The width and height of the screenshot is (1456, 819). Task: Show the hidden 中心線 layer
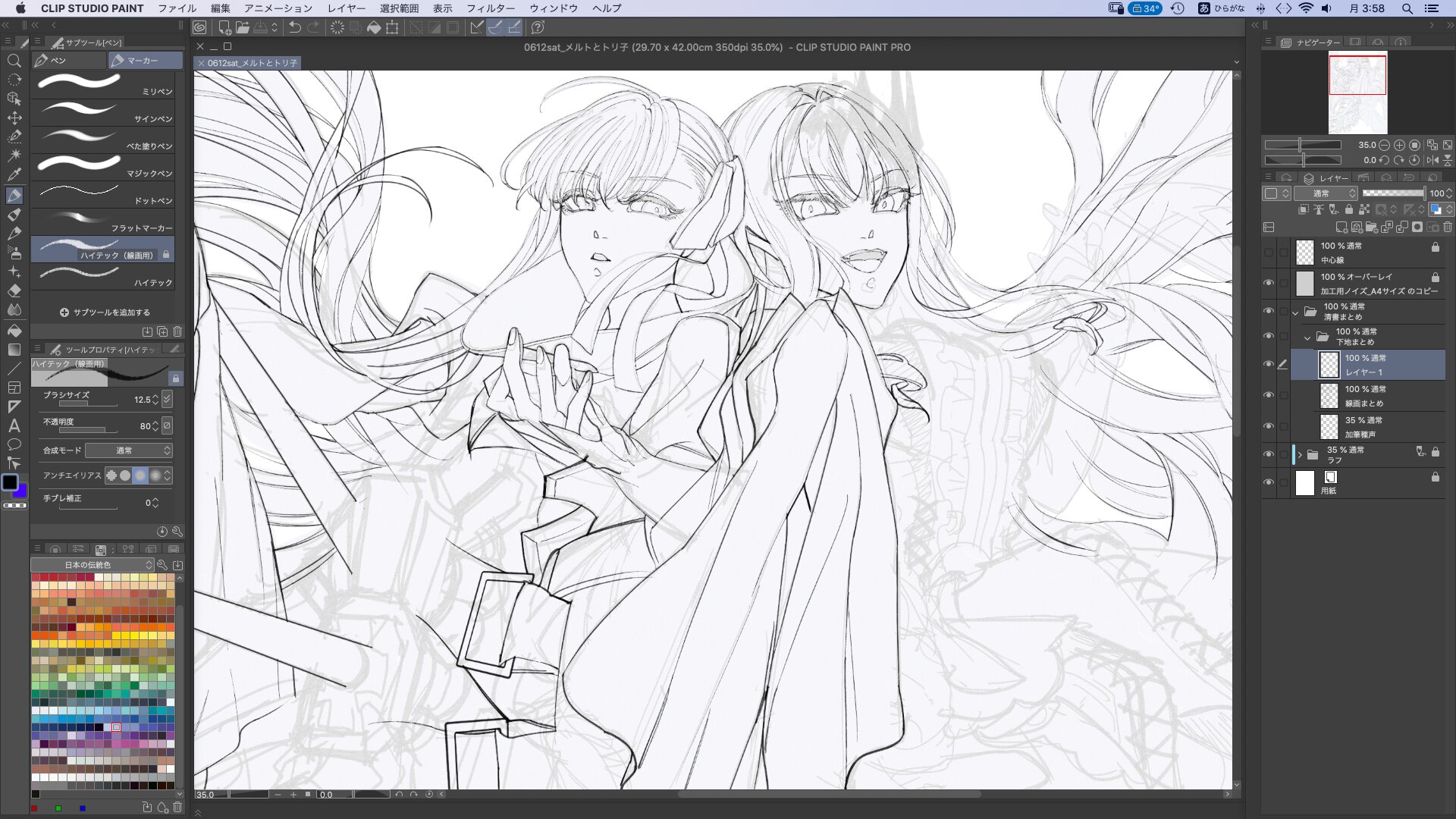coord(1269,253)
